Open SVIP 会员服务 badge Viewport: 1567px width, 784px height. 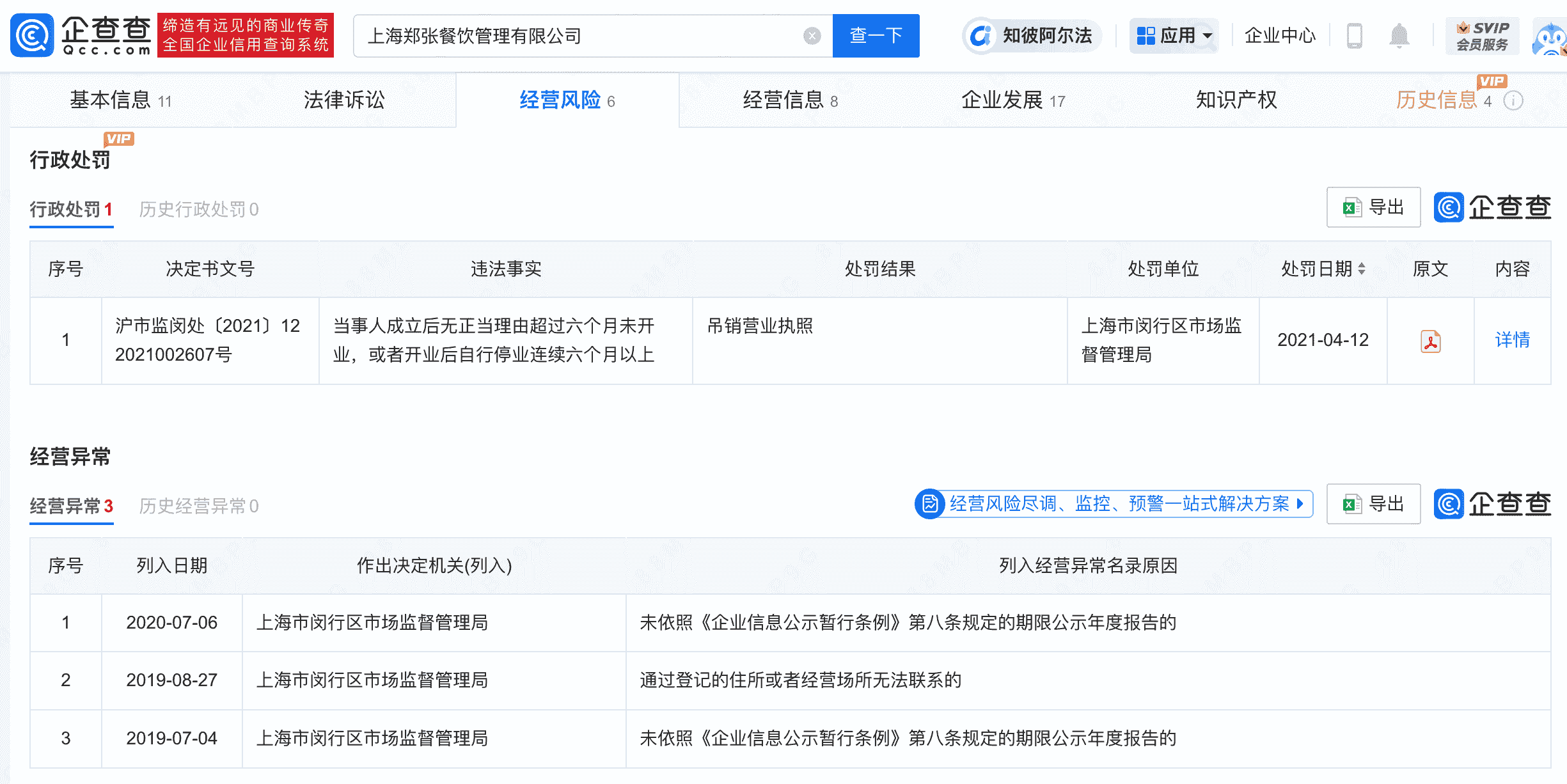[1482, 36]
